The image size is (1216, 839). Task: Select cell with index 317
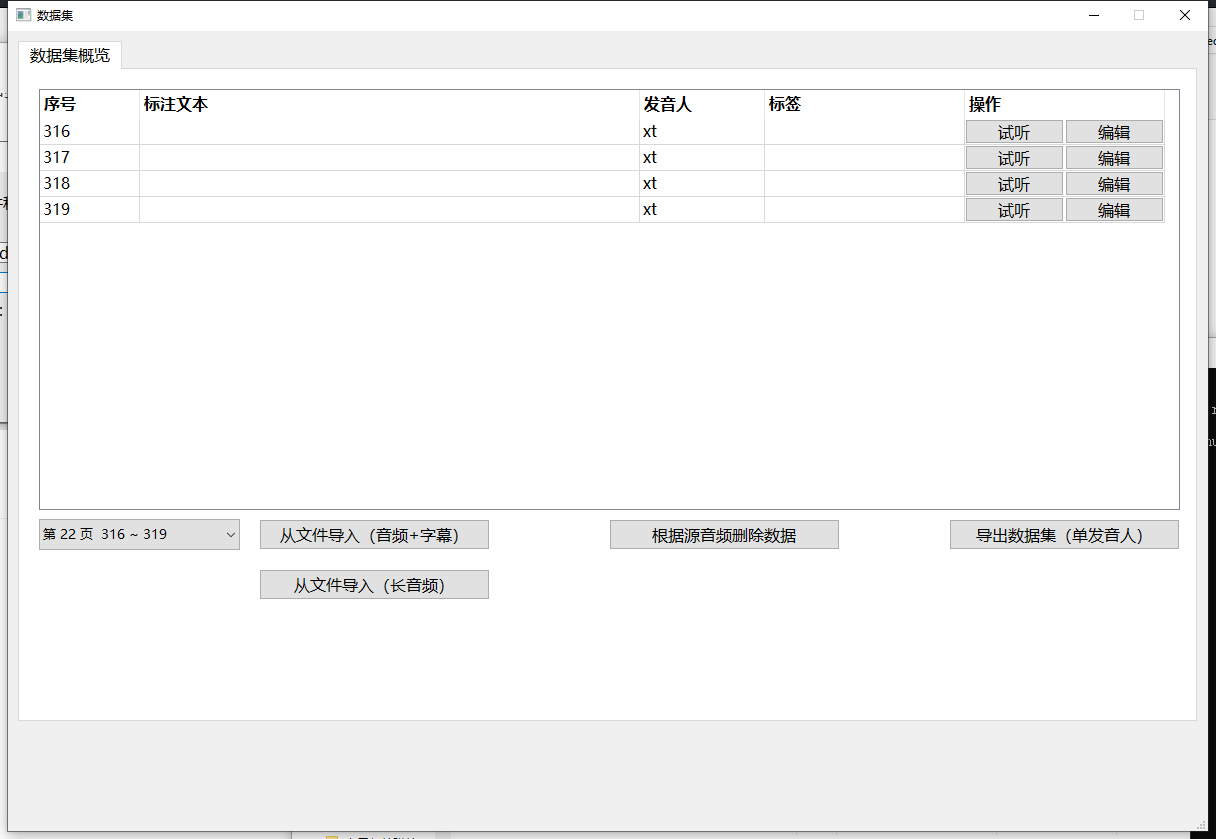(x=90, y=157)
